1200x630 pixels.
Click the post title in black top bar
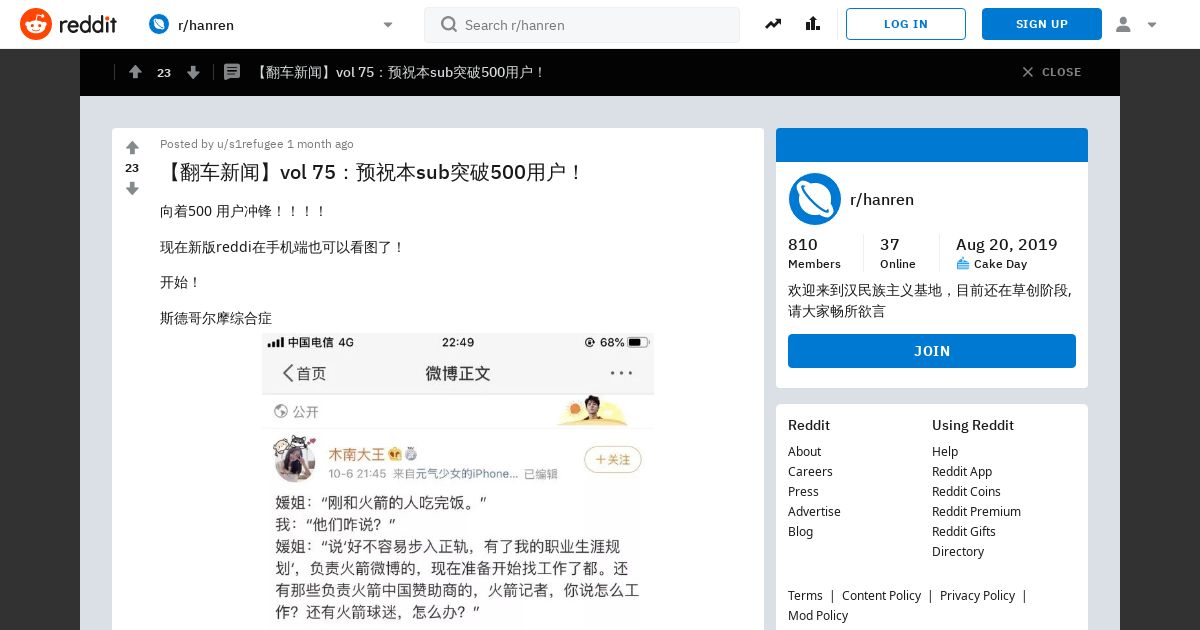pos(400,72)
